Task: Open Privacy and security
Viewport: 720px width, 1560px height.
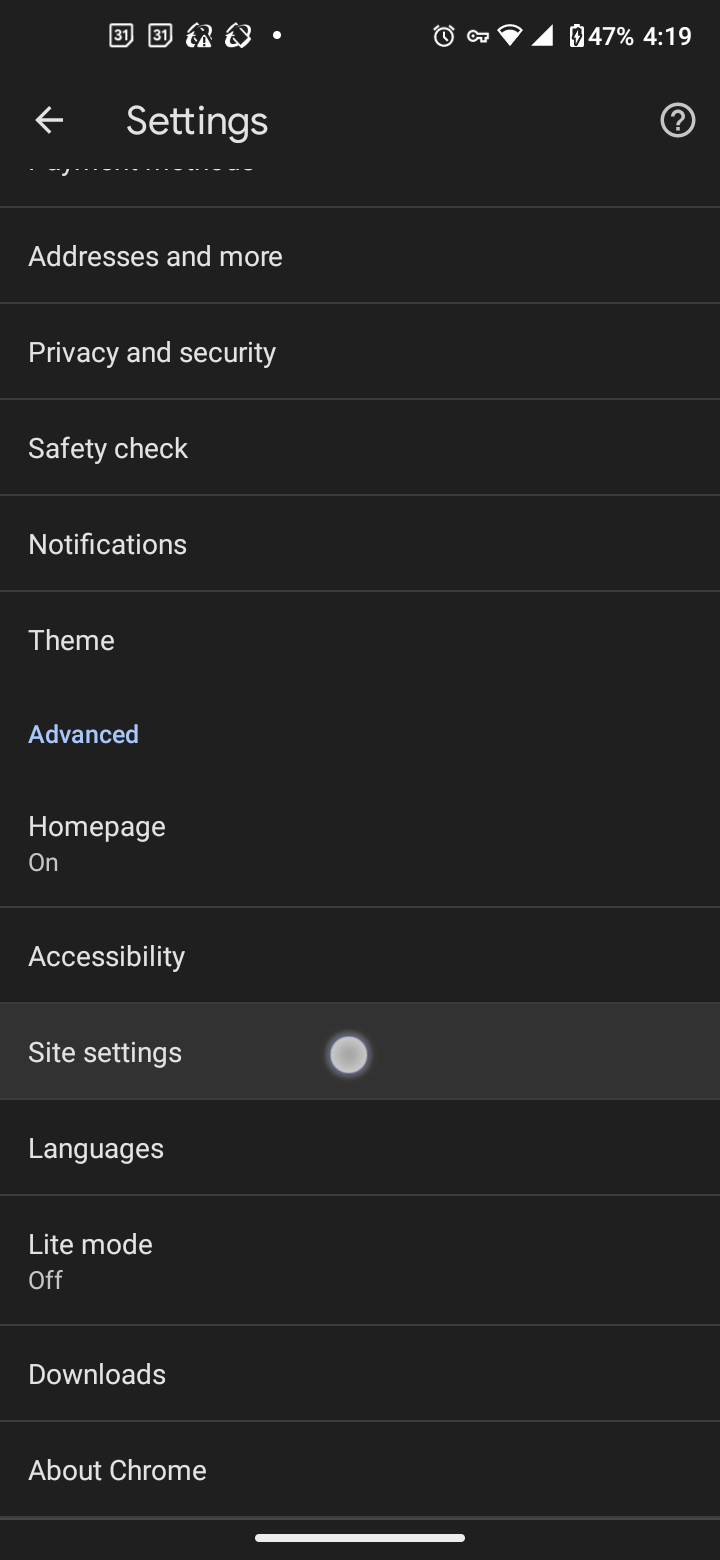Action: (x=360, y=352)
